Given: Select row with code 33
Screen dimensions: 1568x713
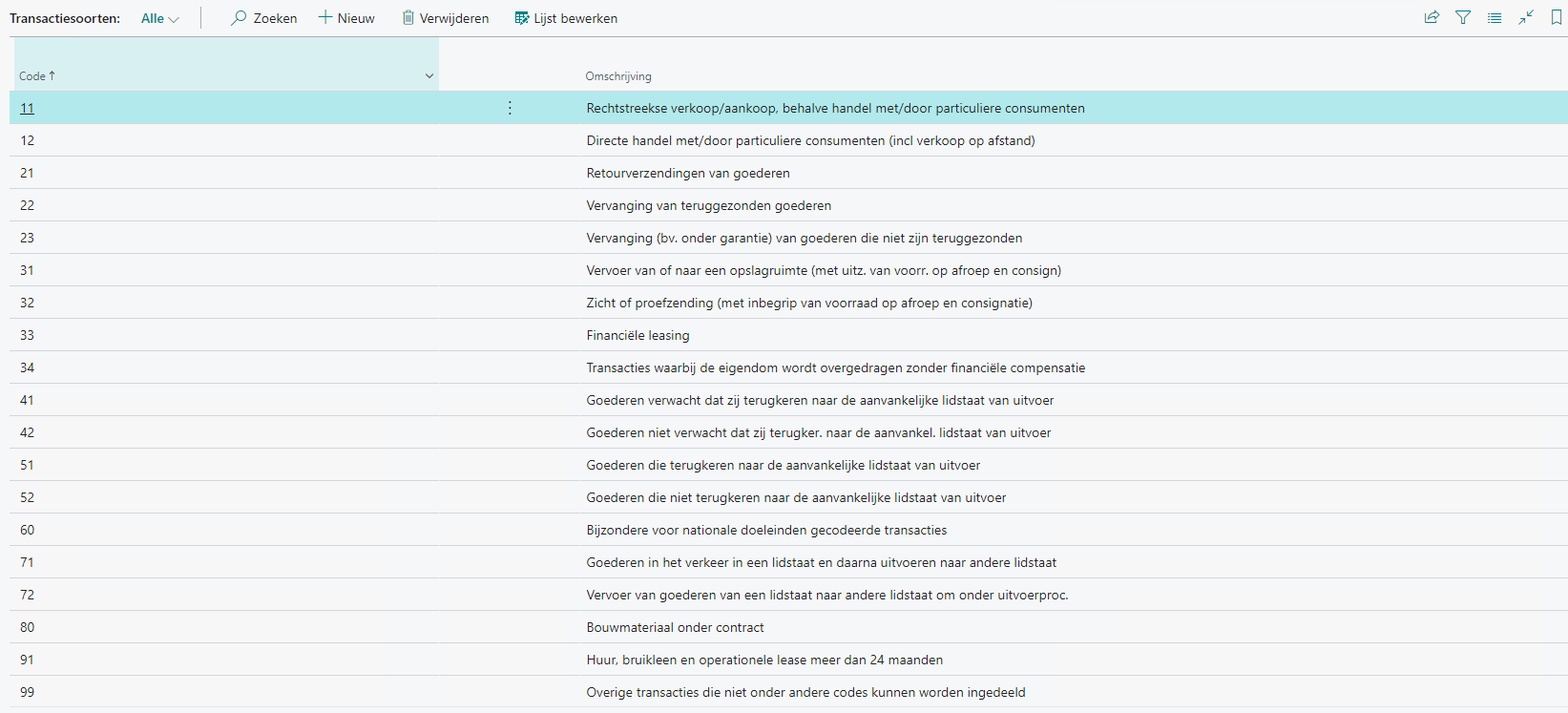Looking at the screenshot, I should 27,335.
